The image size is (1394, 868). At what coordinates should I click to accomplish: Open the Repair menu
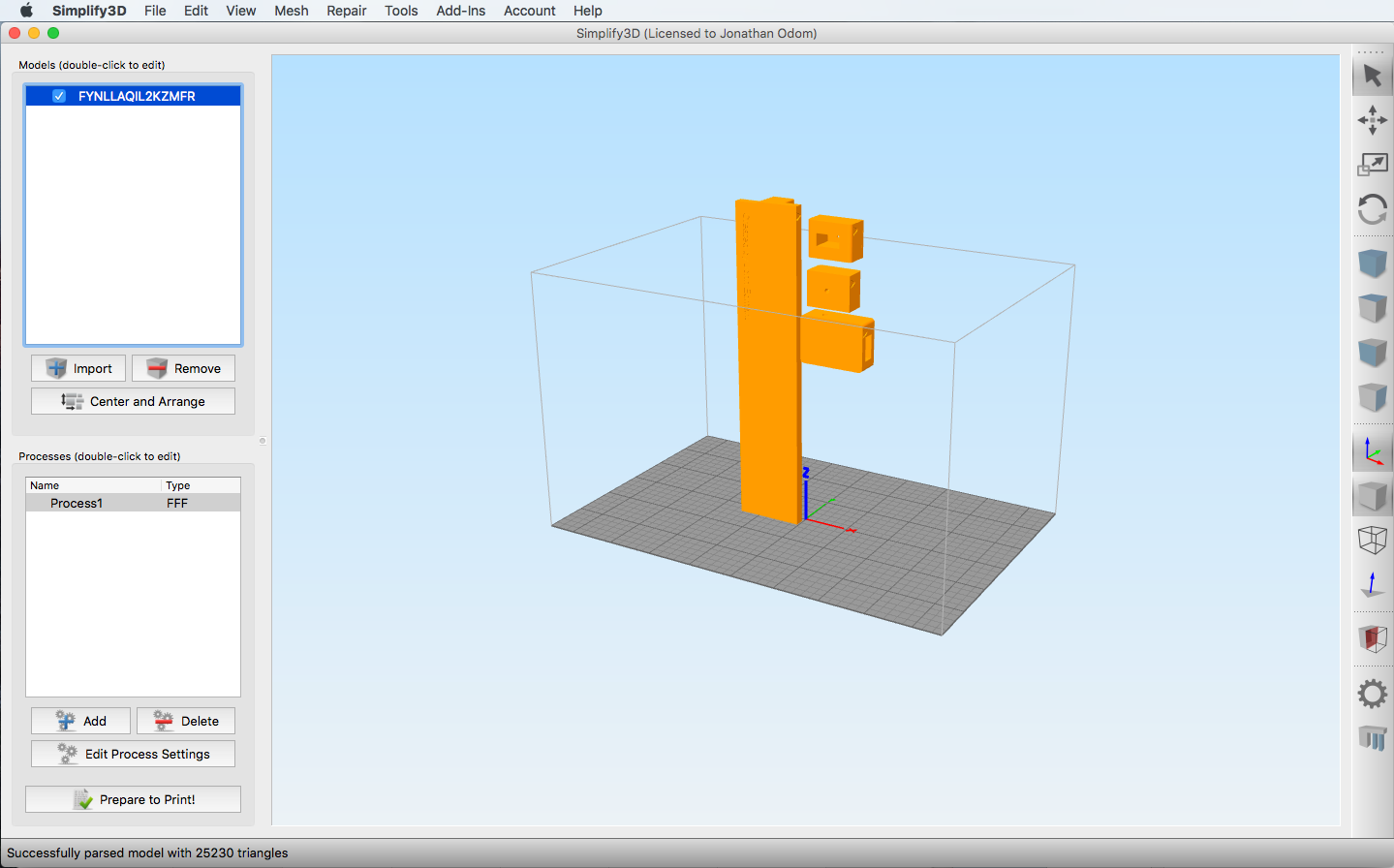click(346, 11)
